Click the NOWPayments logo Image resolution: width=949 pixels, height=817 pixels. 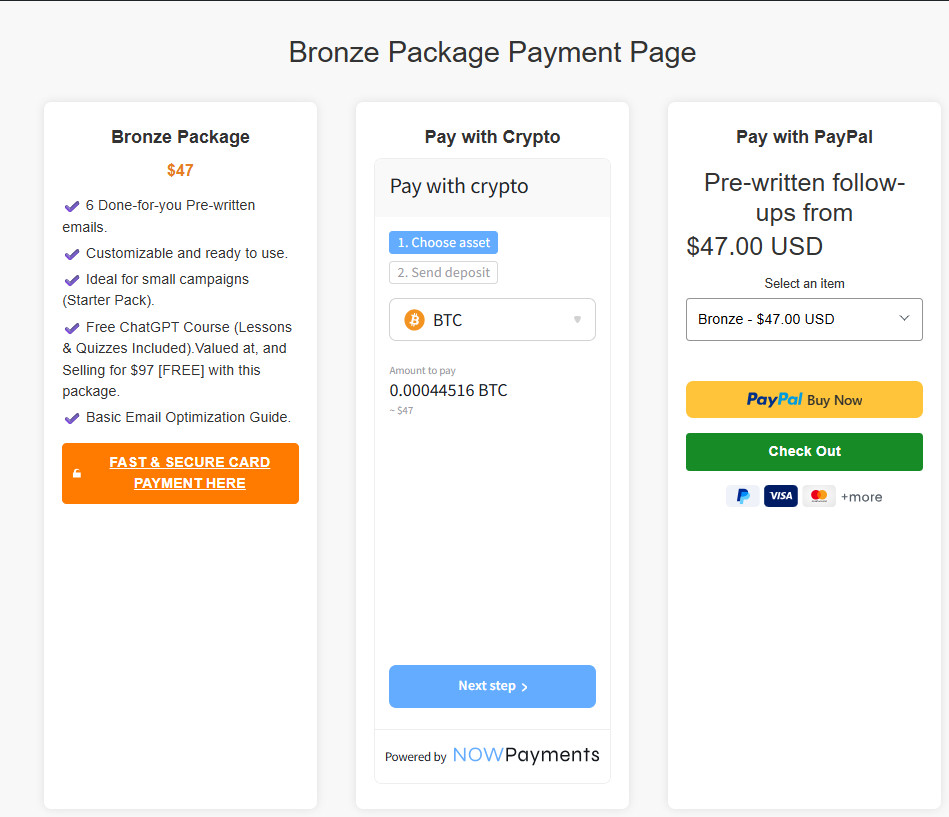tap(526, 755)
